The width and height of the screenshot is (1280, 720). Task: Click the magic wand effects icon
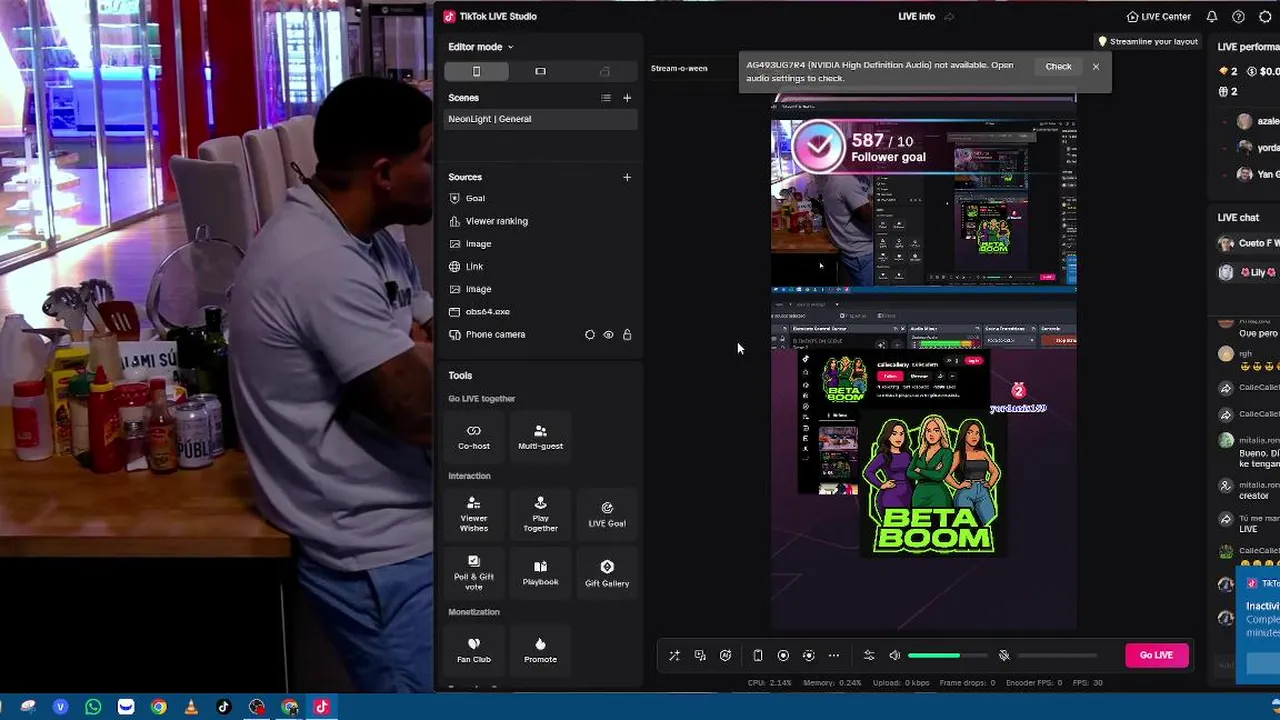tap(674, 656)
